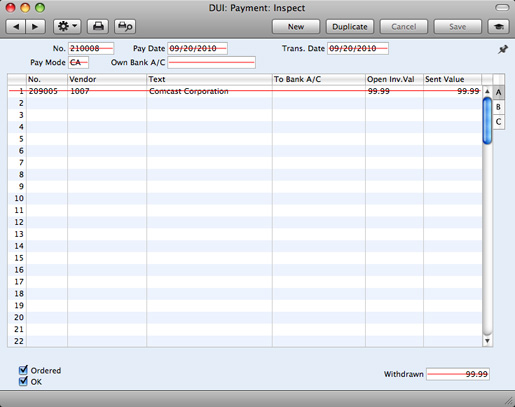
Task: Click the pill button in title bar
Action: pyautogui.click(x=502, y=8)
